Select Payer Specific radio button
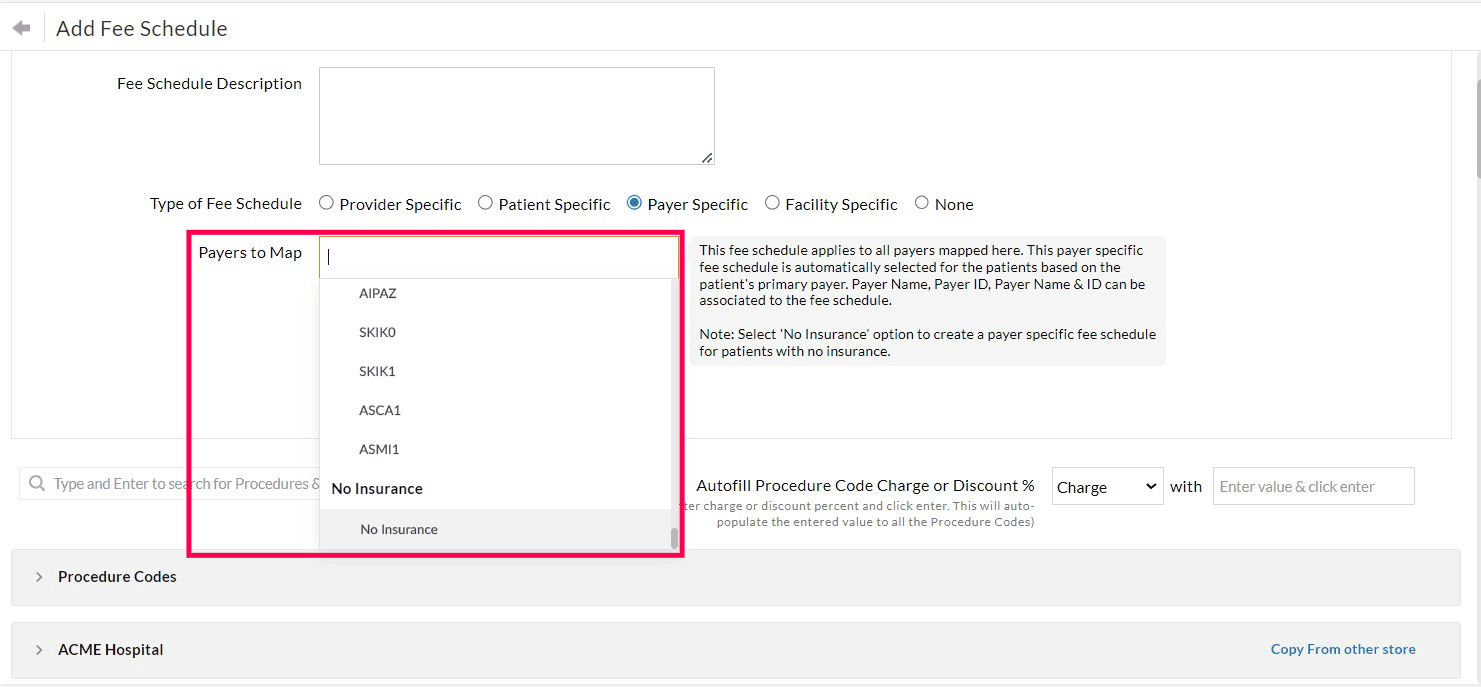This screenshot has height=687, width=1481. click(x=634, y=203)
